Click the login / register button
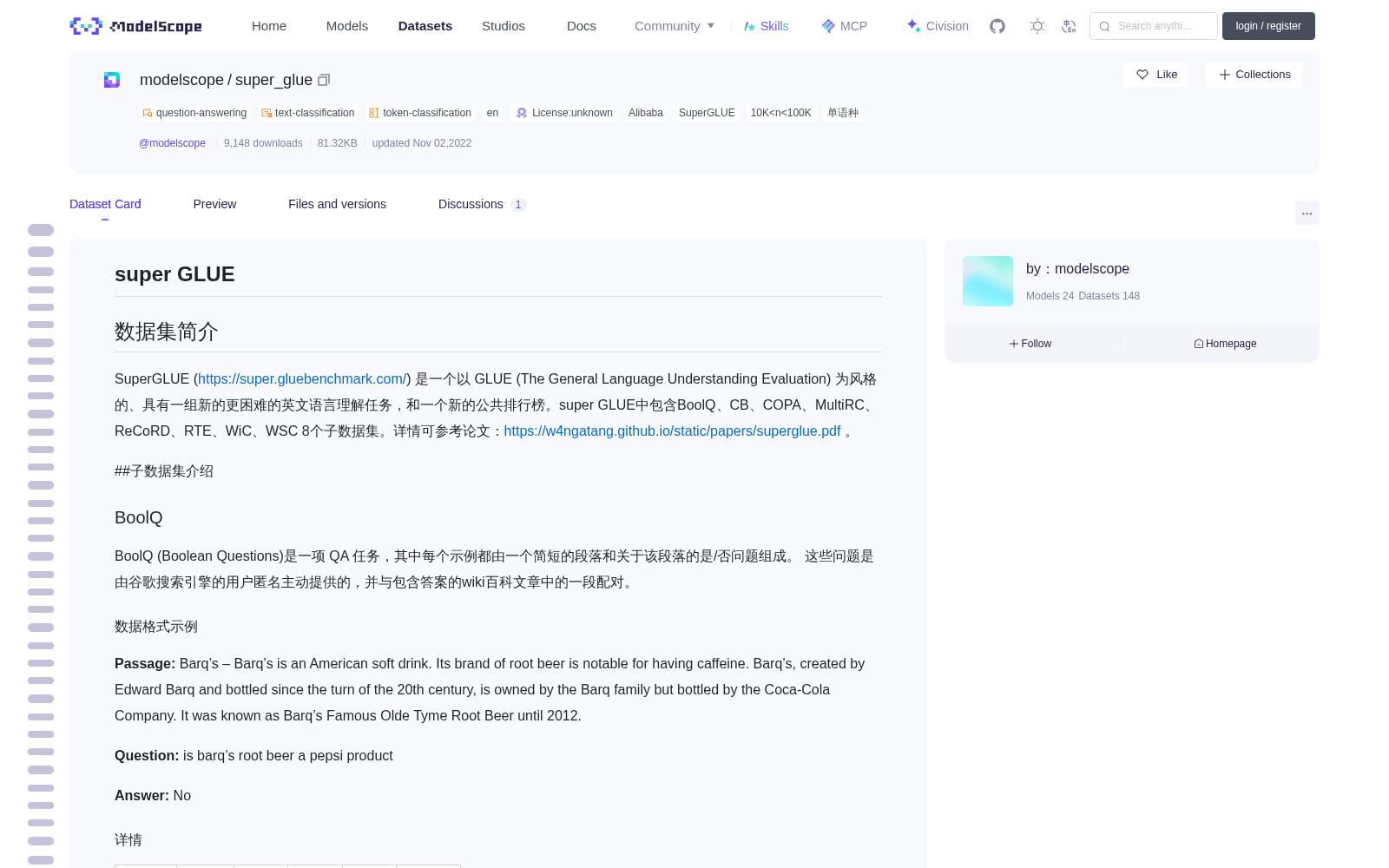 click(1268, 26)
